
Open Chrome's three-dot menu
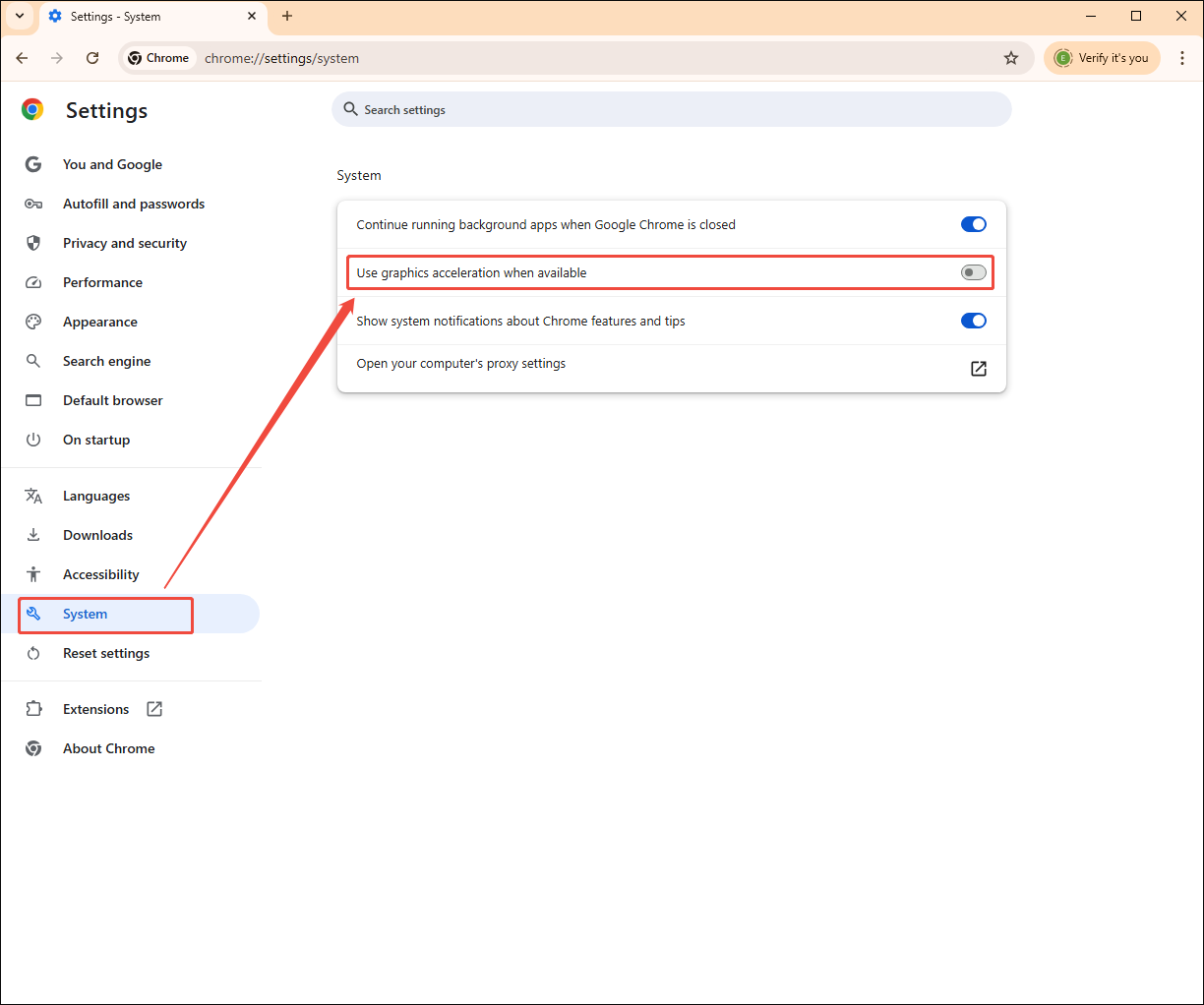[x=1182, y=58]
